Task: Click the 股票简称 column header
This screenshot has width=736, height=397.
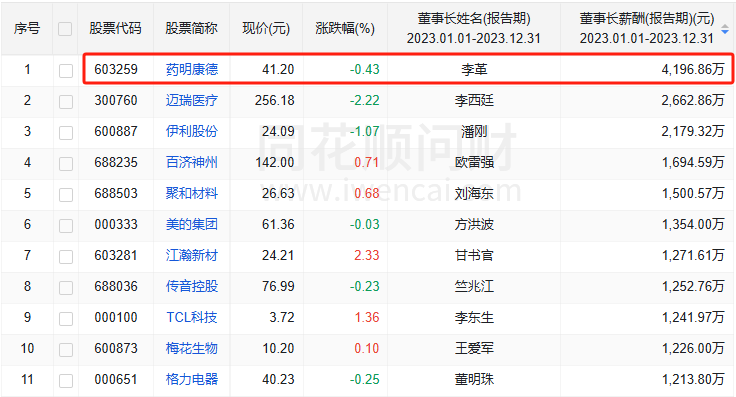Action: click(192, 29)
